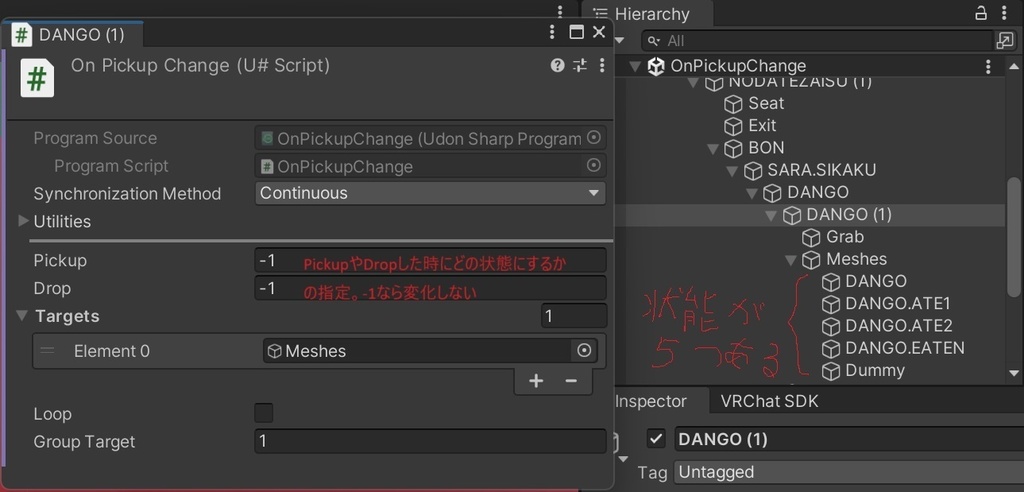Screen dimensions: 1024x492
Task: Switch to the VRChat SDK tab
Action: click(x=769, y=401)
